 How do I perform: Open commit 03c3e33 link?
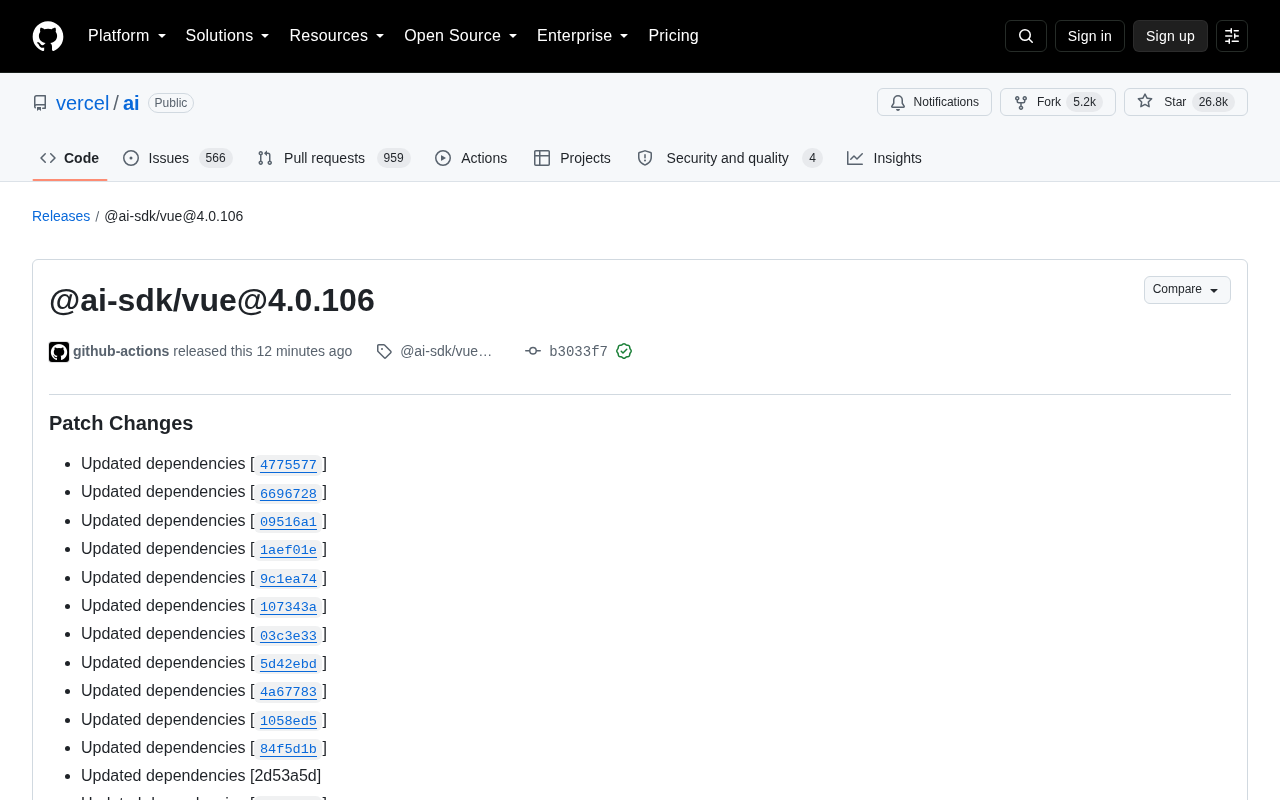(x=288, y=635)
